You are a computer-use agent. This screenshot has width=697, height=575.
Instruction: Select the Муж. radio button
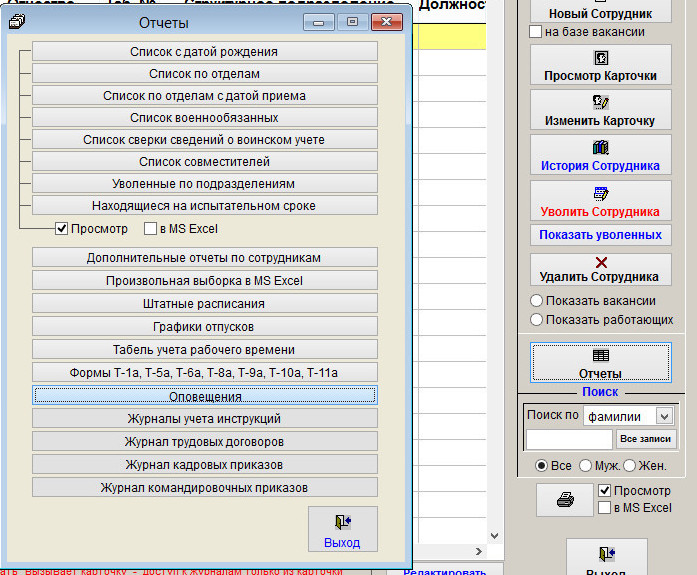click(585, 466)
